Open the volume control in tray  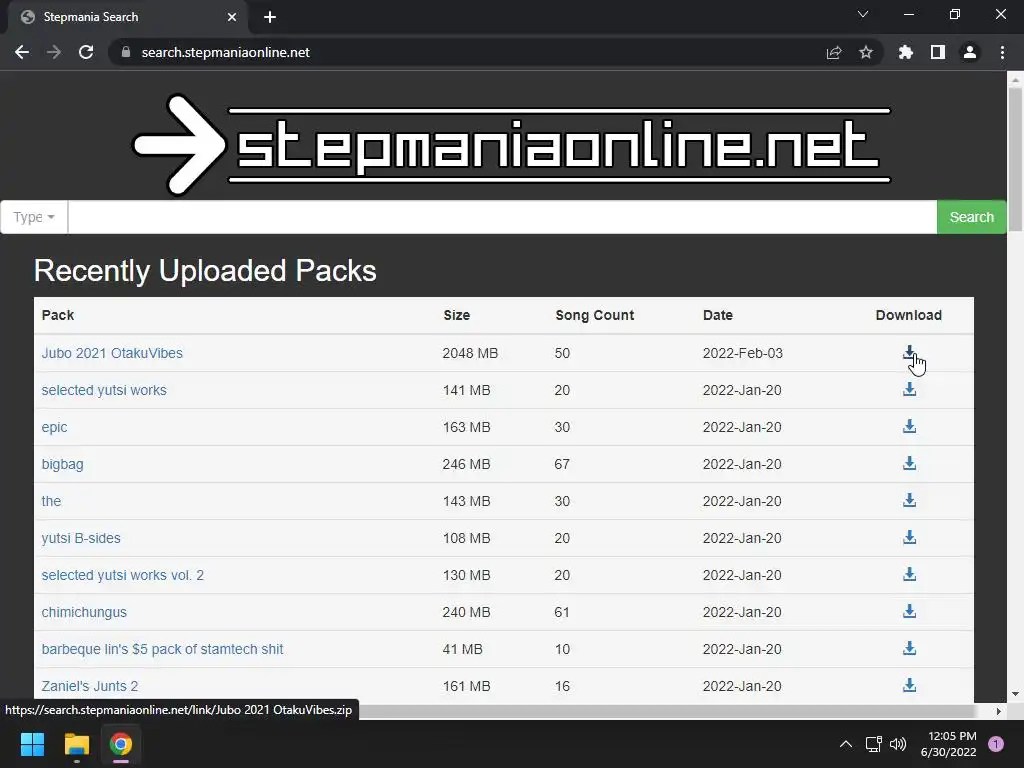click(898, 744)
